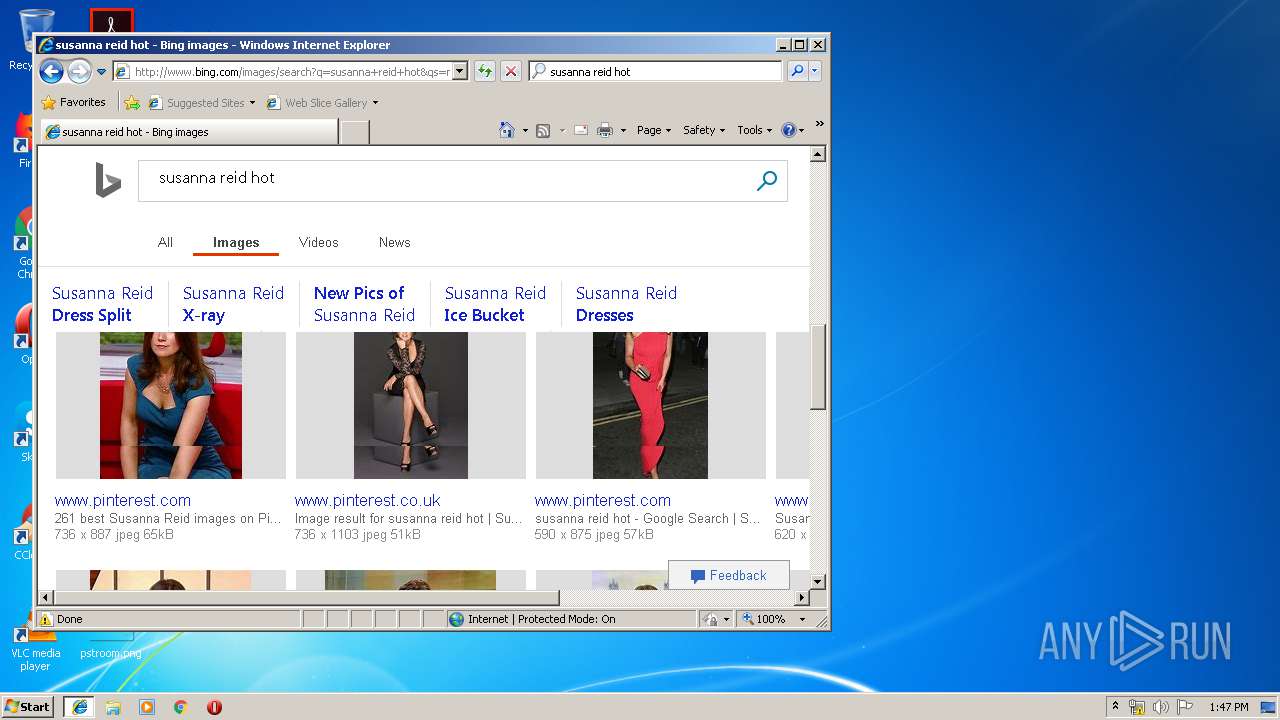1280x720 pixels.
Task: Expand the Print options dropdown arrow
Action: pos(623,130)
